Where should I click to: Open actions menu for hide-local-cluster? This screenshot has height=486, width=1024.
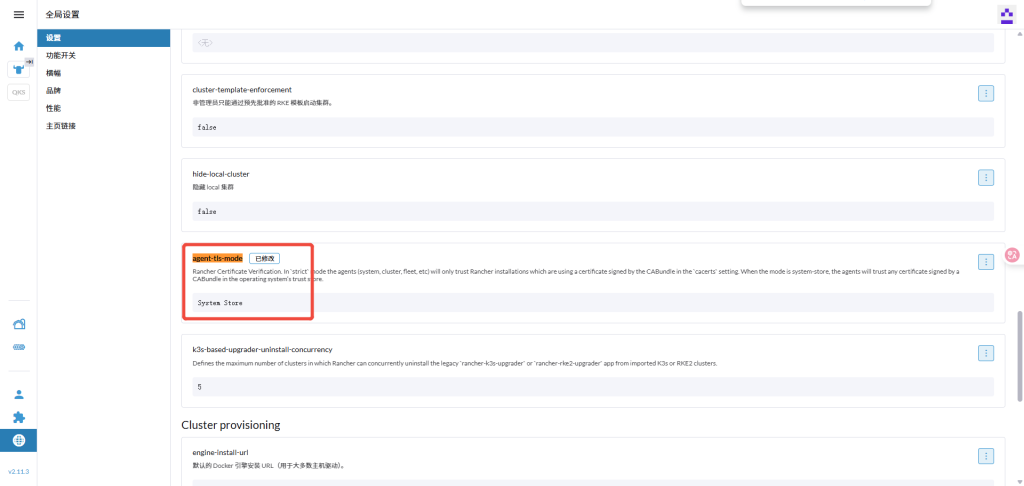point(985,177)
